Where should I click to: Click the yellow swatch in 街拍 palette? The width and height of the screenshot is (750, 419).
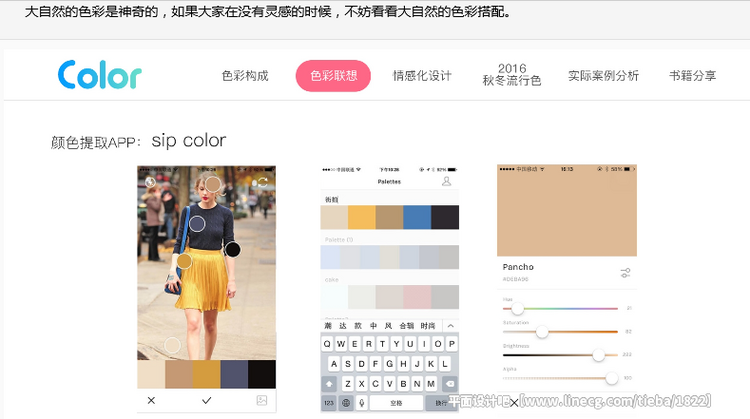pos(362,217)
